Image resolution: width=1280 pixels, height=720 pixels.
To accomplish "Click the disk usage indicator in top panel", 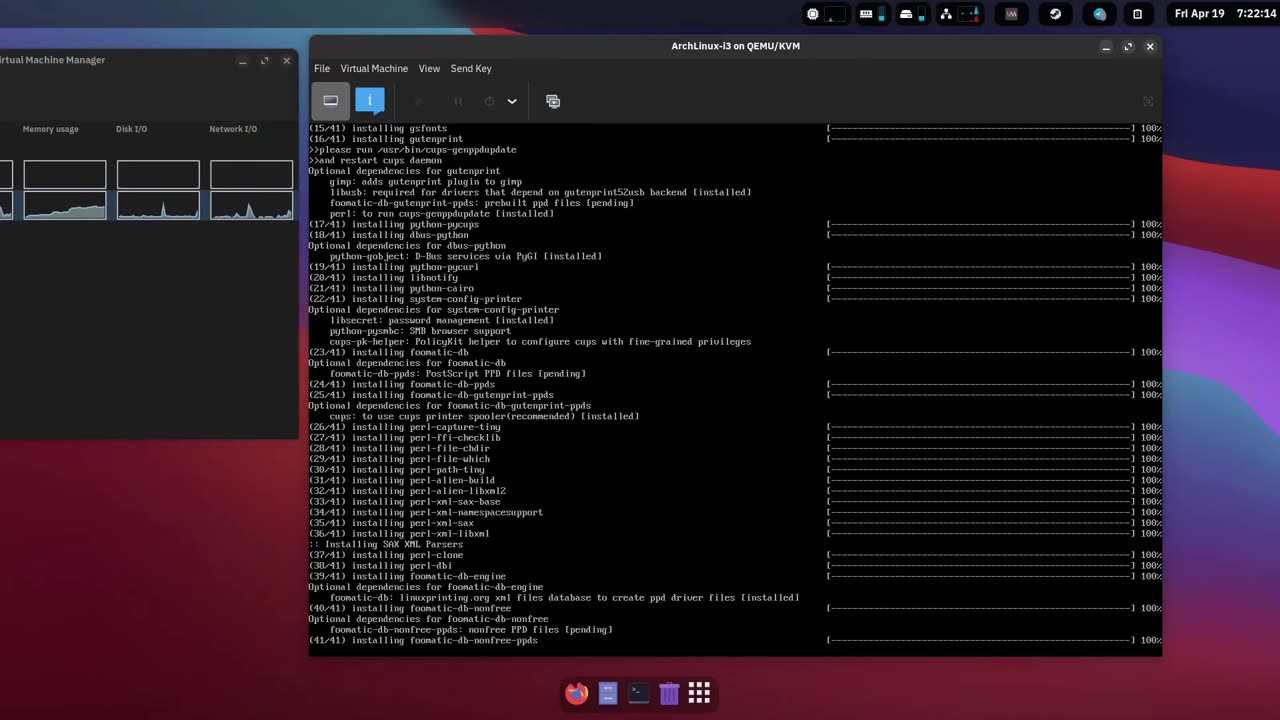I will (914, 14).
